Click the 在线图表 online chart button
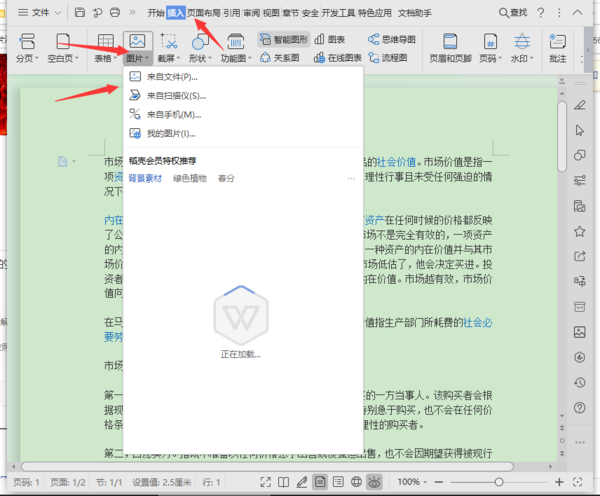 [x=338, y=58]
